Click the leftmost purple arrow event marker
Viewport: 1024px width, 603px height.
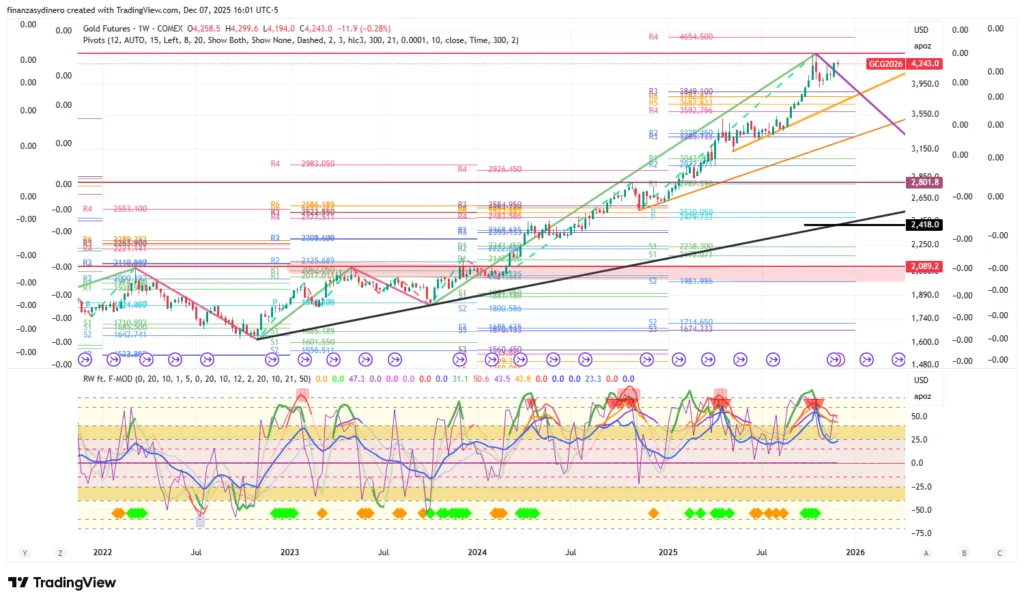[85, 359]
